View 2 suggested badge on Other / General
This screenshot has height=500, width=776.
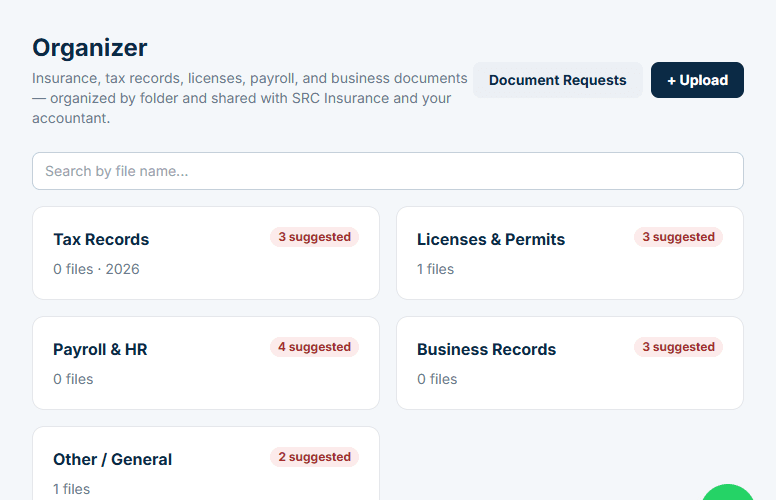(x=314, y=457)
